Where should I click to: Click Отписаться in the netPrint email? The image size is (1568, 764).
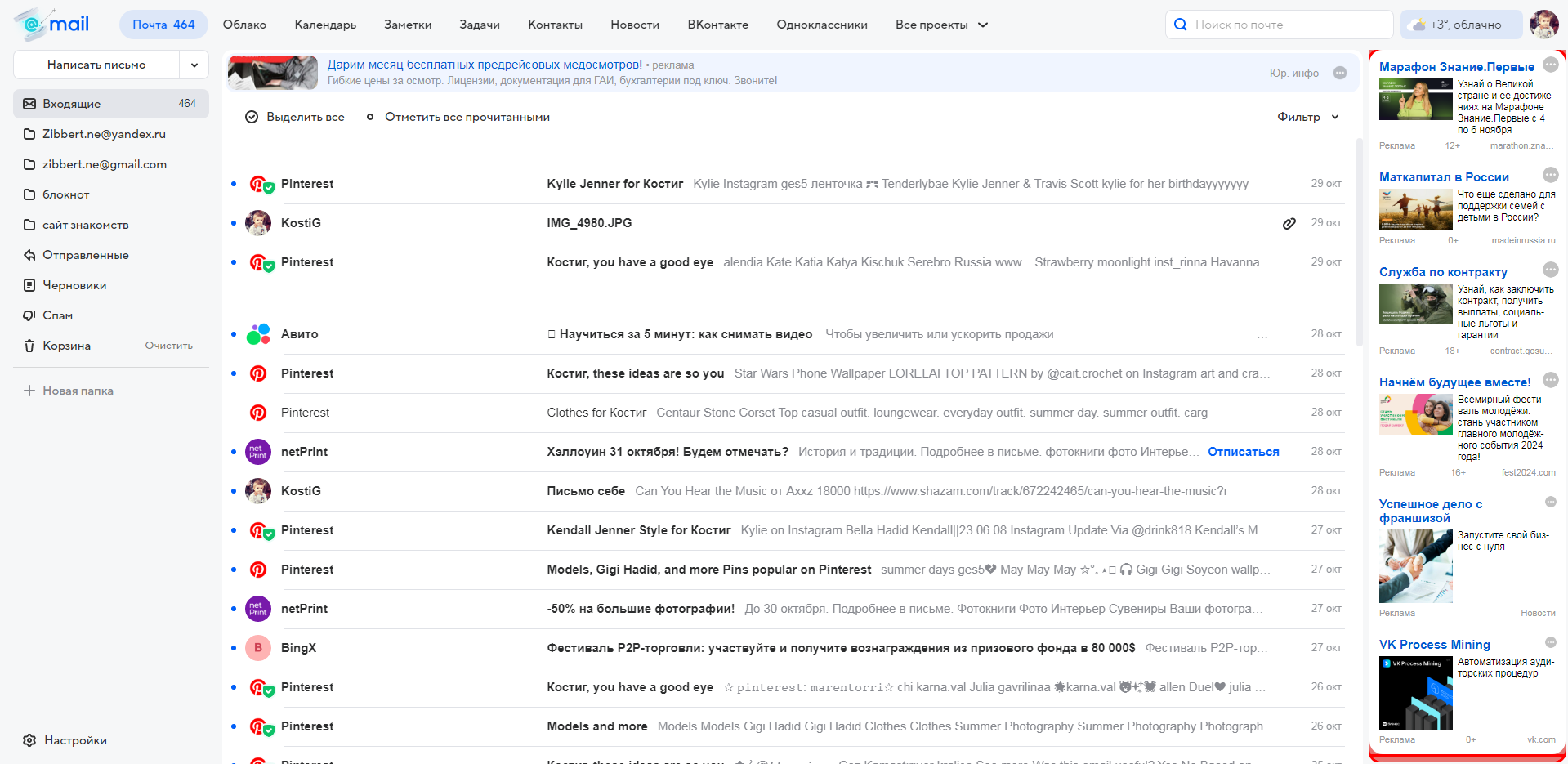point(1242,451)
